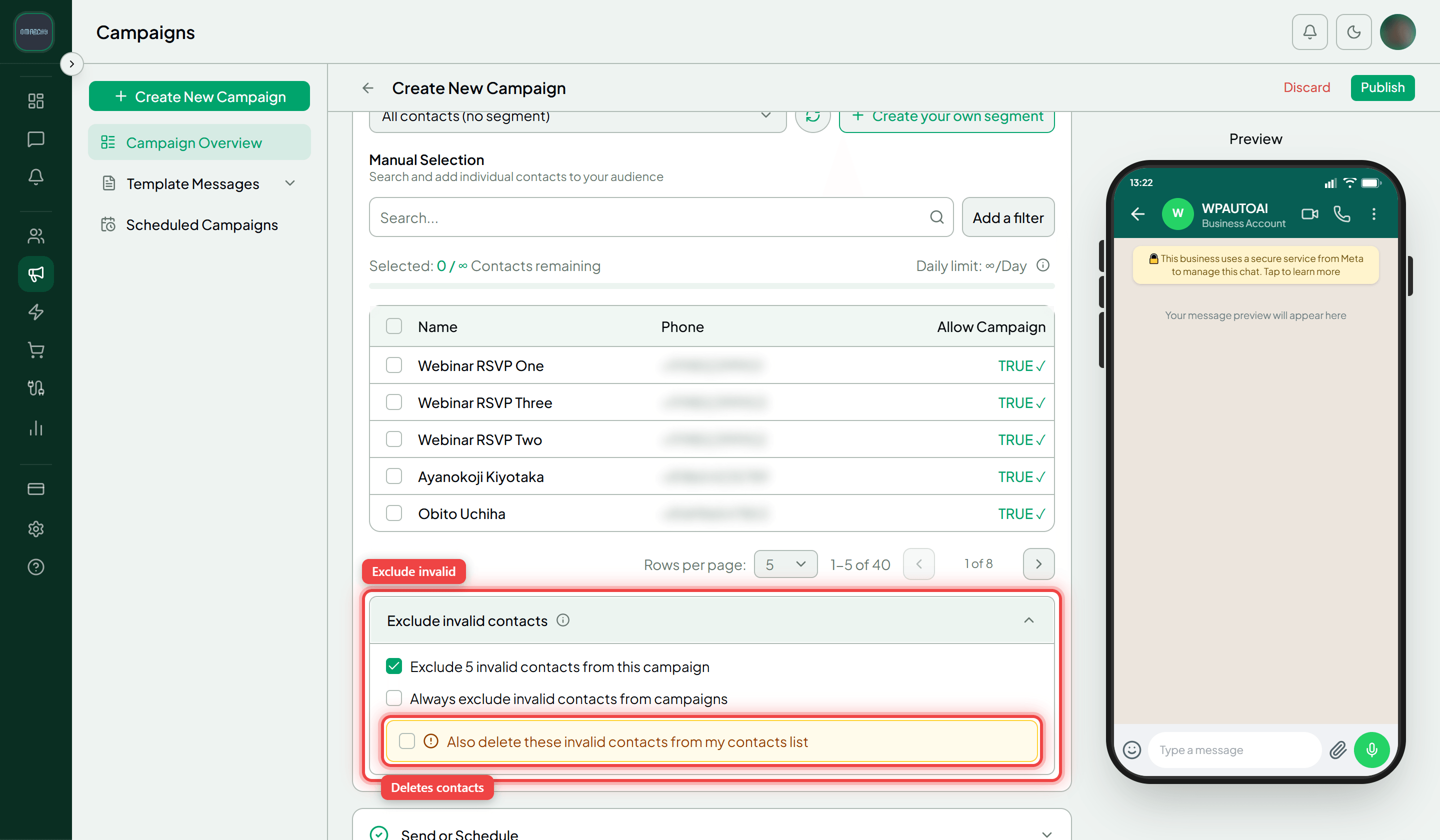
Task: Open the user profile avatar
Action: click(x=1397, y=32)
